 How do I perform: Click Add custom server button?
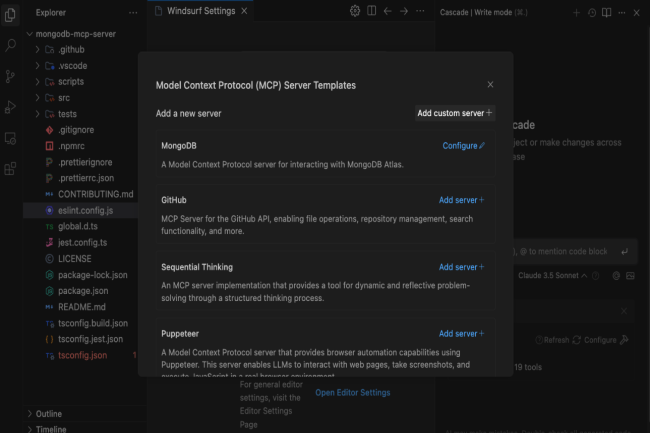click(x=454, y=113)
